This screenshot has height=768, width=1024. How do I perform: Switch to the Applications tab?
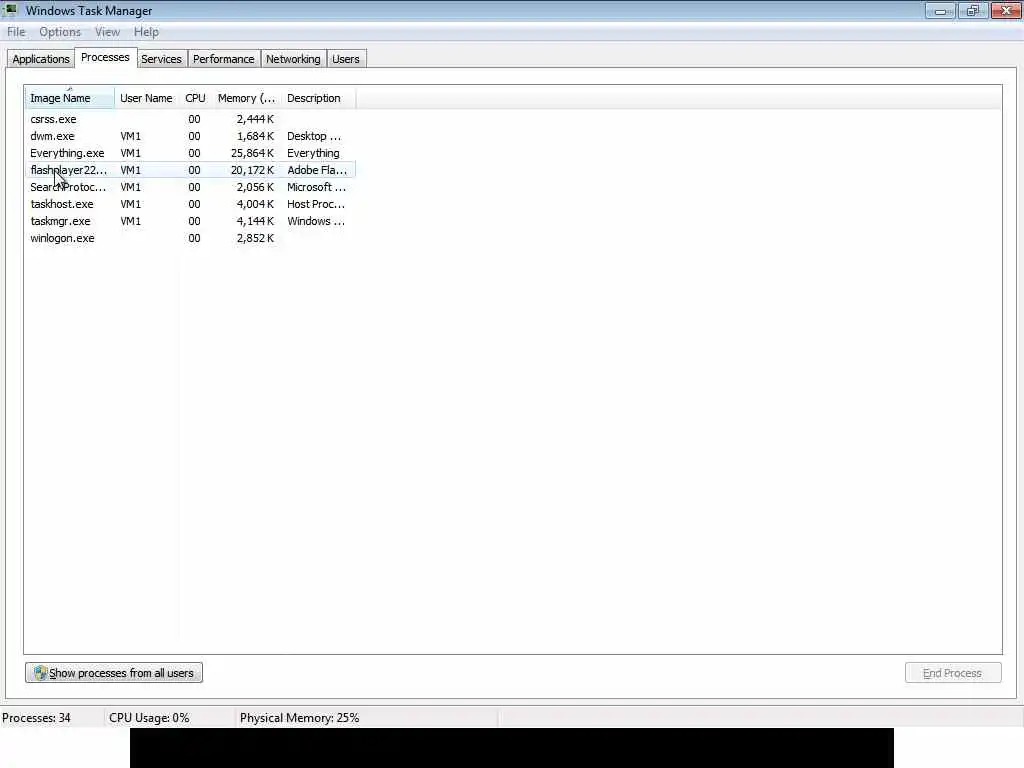(x=40, y=59)
